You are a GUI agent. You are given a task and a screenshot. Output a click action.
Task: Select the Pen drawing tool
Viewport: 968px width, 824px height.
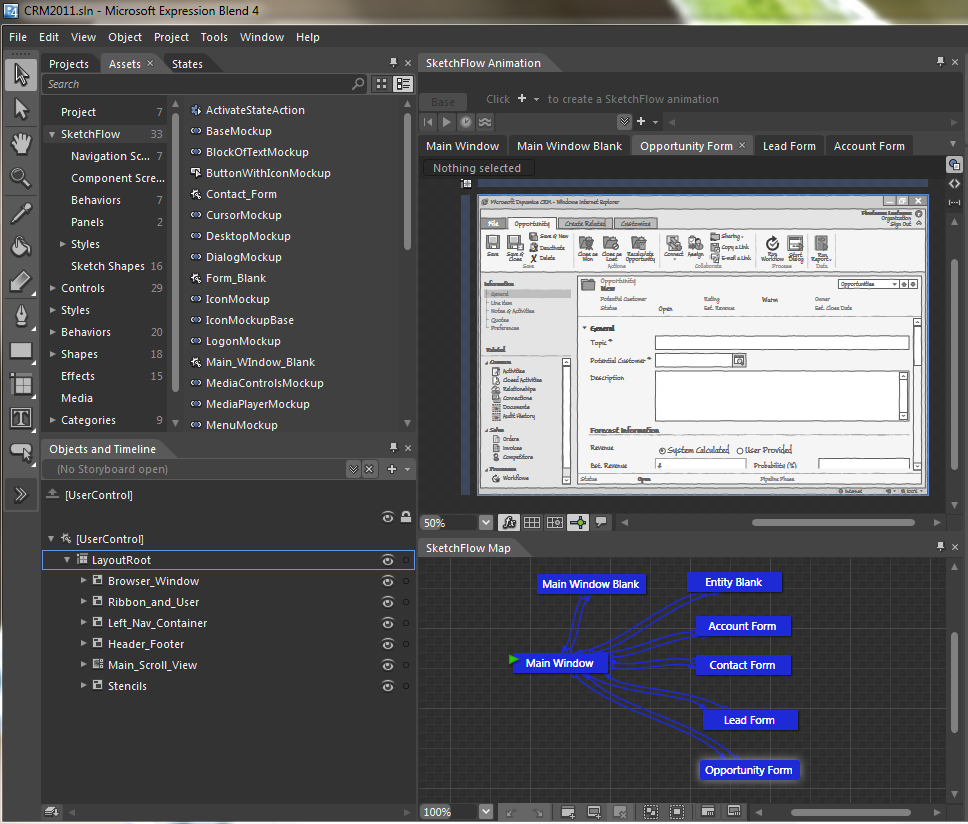point(21,315)
